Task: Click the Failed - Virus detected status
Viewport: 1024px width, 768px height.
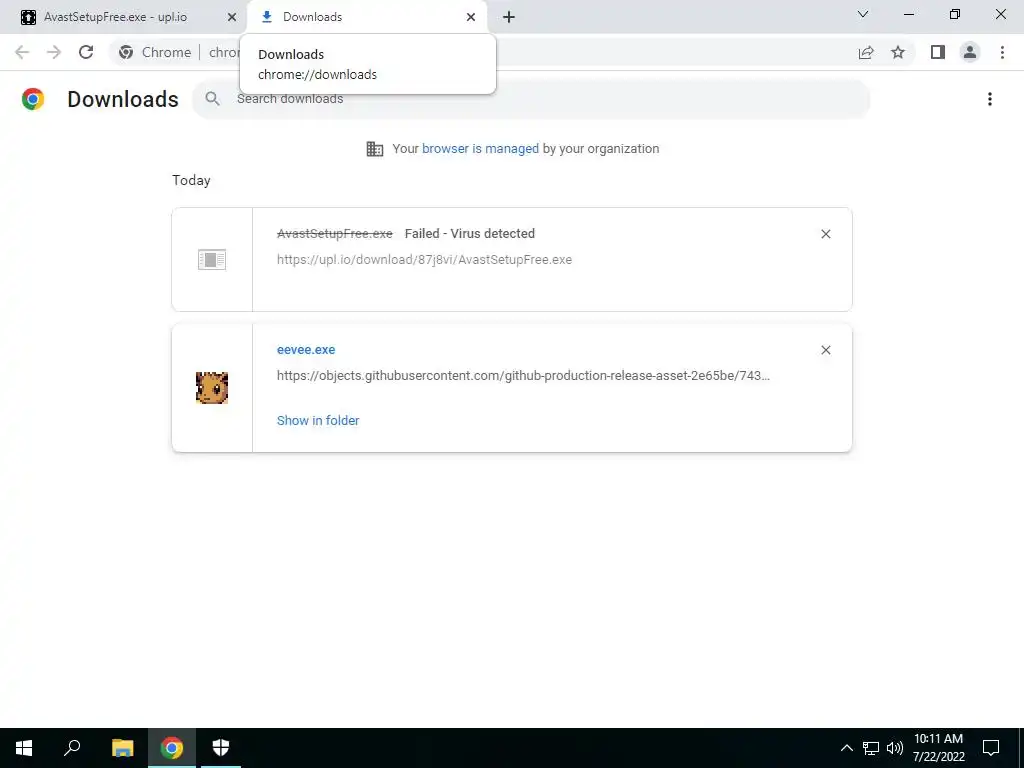Action: (470, 234)
